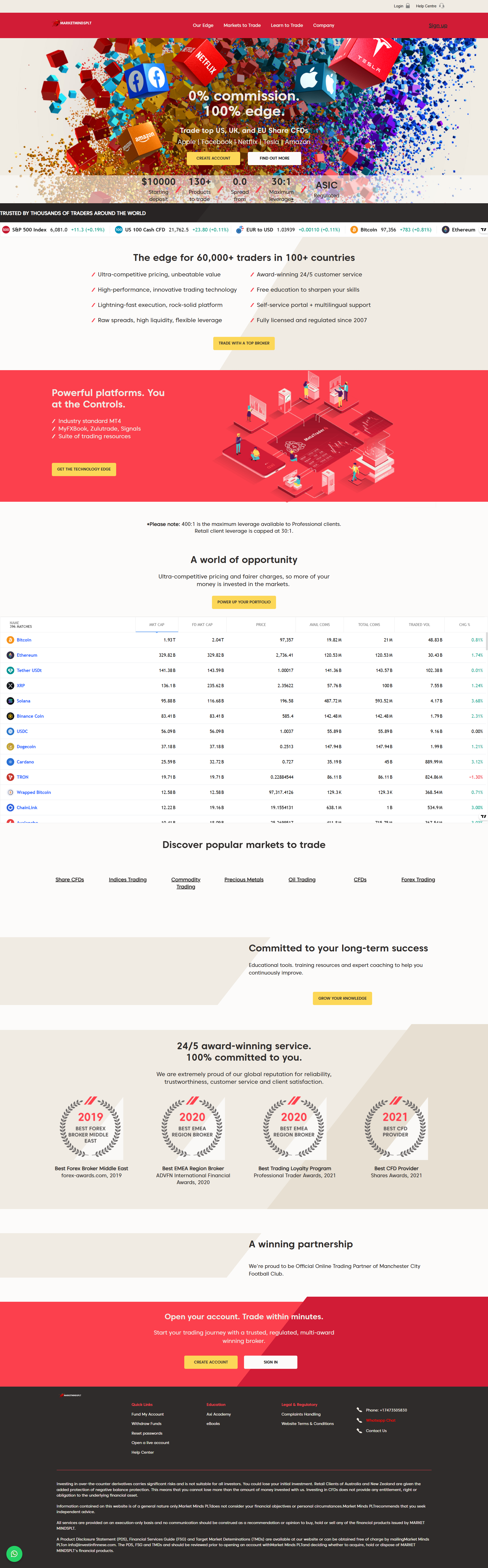Open the Our Edge menu
Viewport: 488px width, 1568px height.
click(203, 26)
